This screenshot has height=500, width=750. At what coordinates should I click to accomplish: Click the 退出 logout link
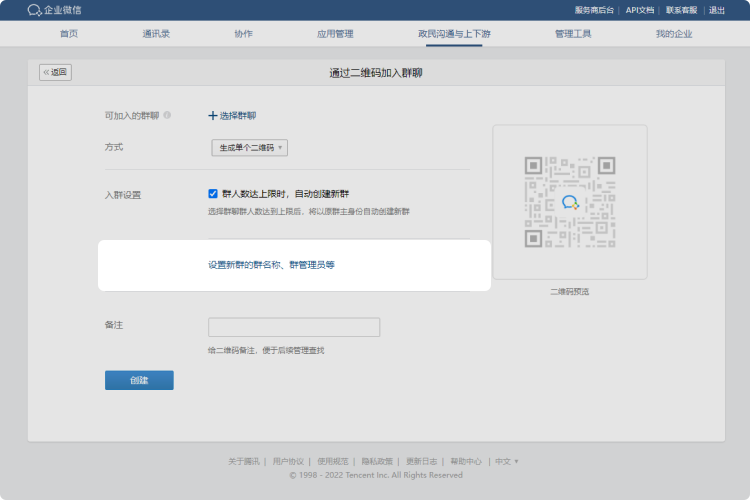click(x=717, y=10)
